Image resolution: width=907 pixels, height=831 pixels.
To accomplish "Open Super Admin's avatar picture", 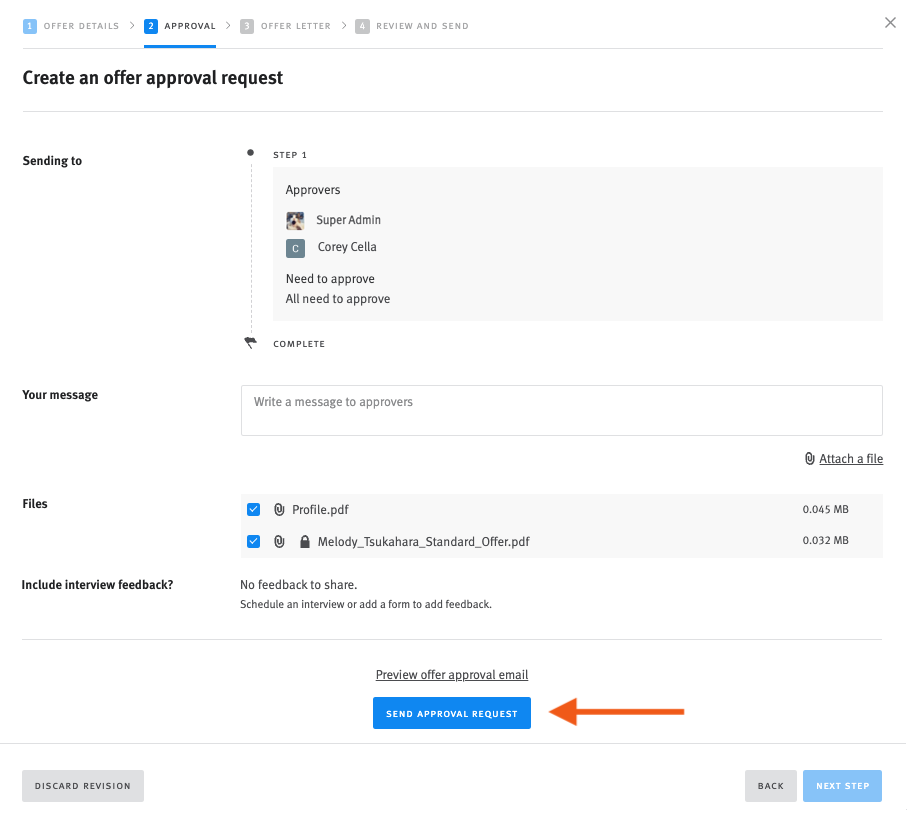I will click(x=294, y=219).
